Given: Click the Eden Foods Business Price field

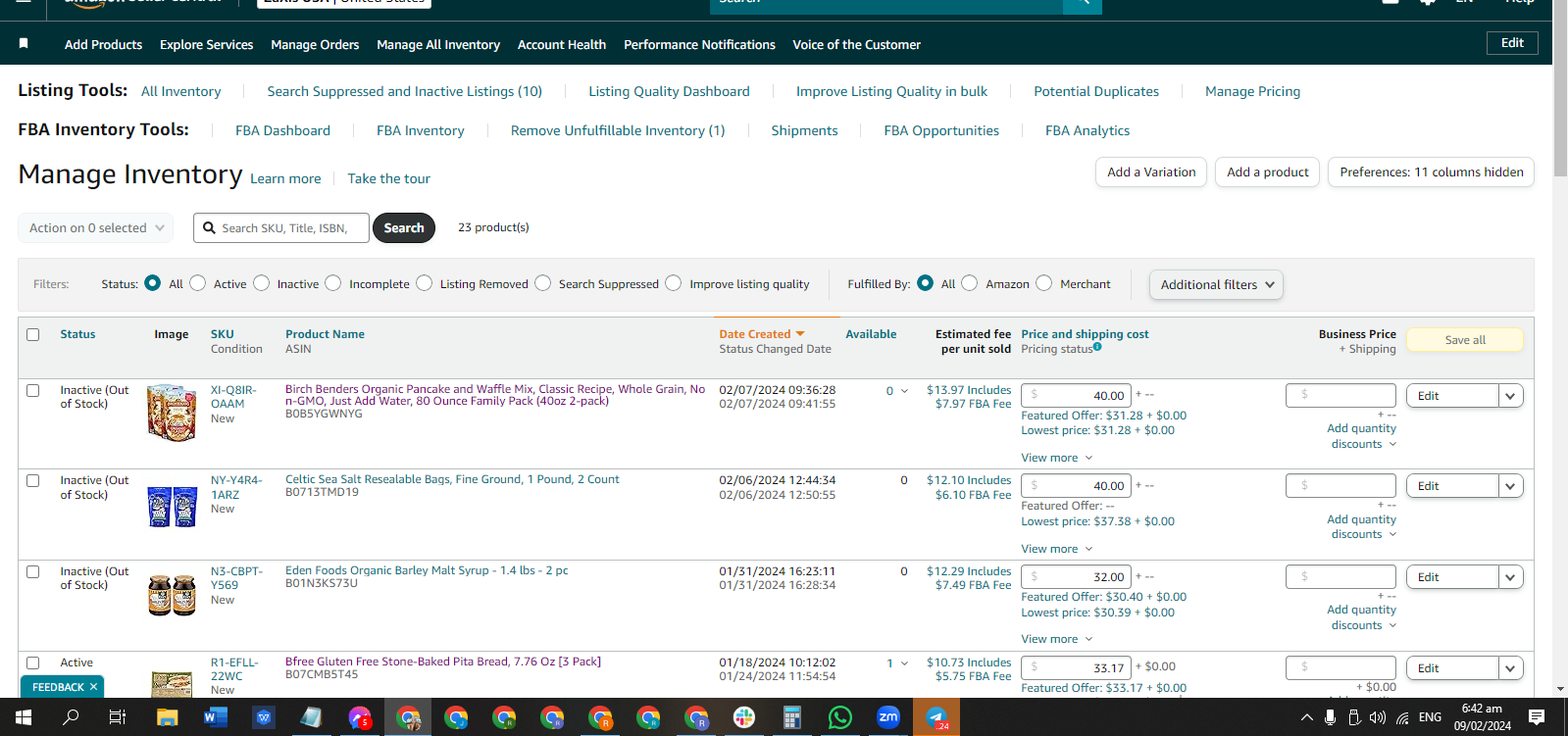Looking at the screenshot, I should [x=1340, y=576].
